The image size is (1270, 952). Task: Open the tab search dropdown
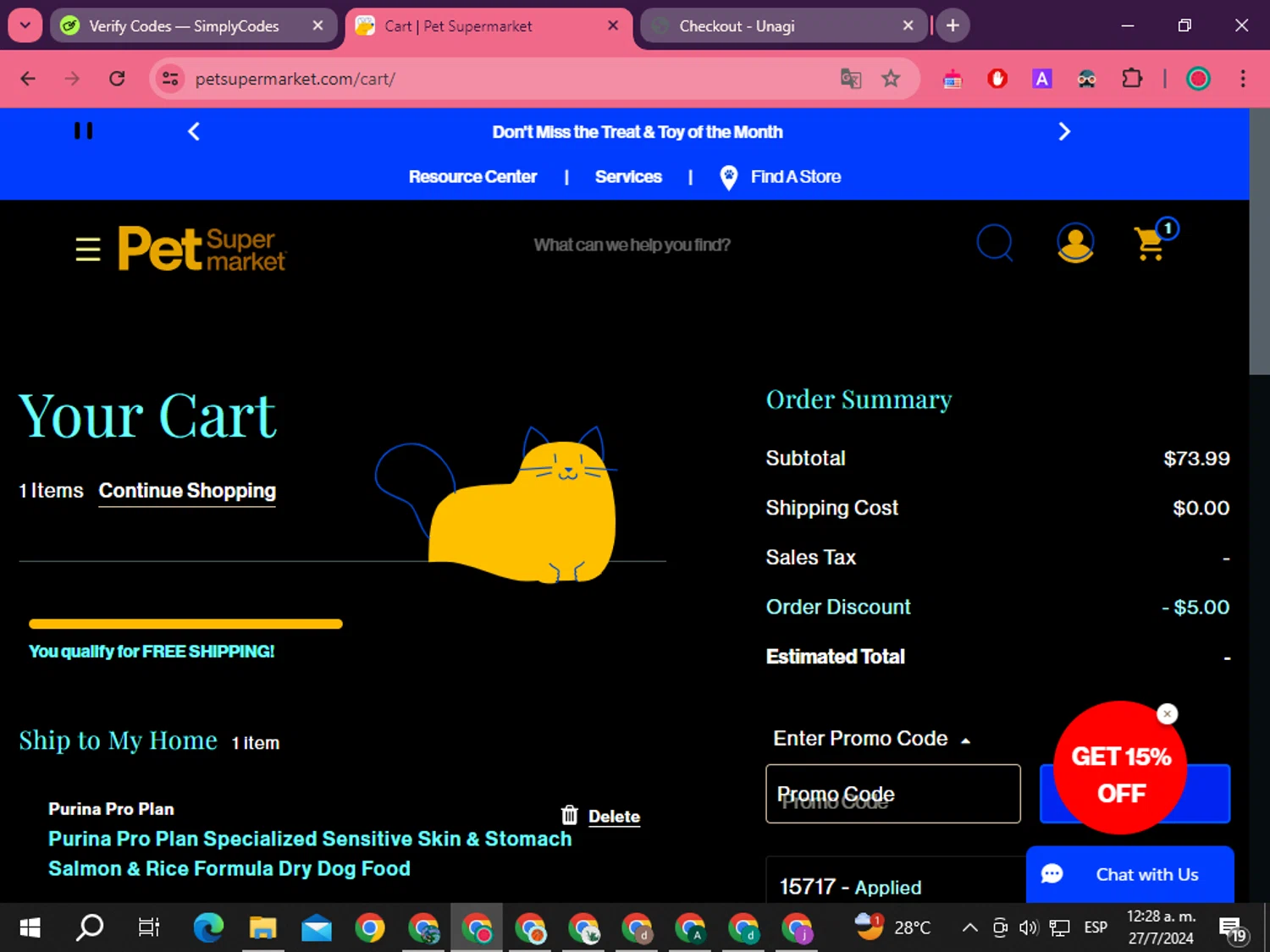click(x=25, y=25)
